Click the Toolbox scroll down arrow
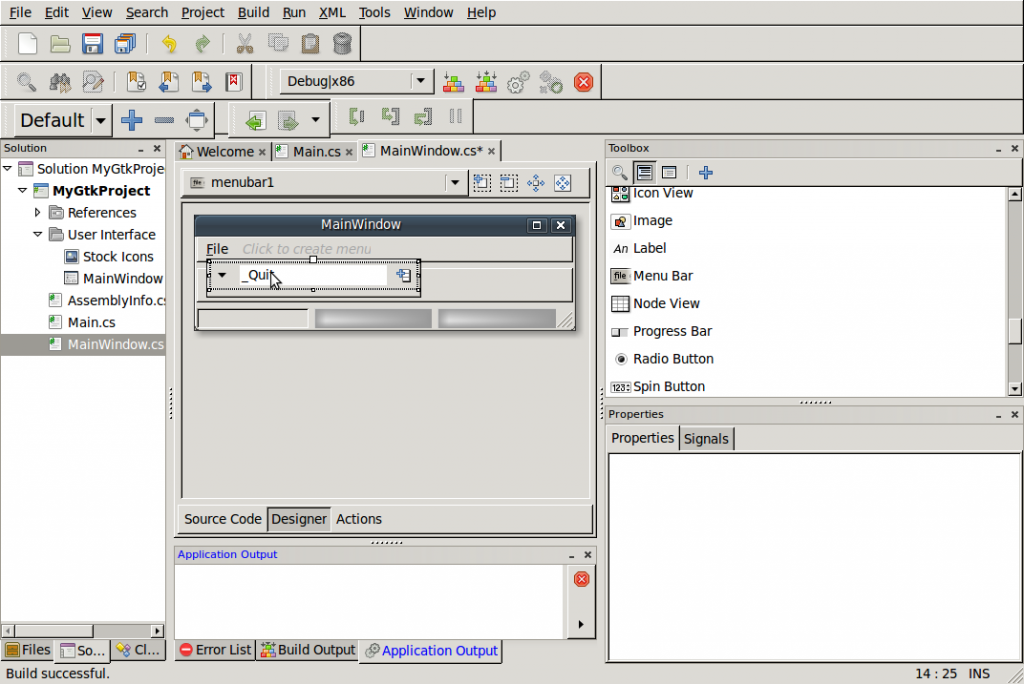This screenshot has height=684, width=1024. click(x=1014, y=389)
